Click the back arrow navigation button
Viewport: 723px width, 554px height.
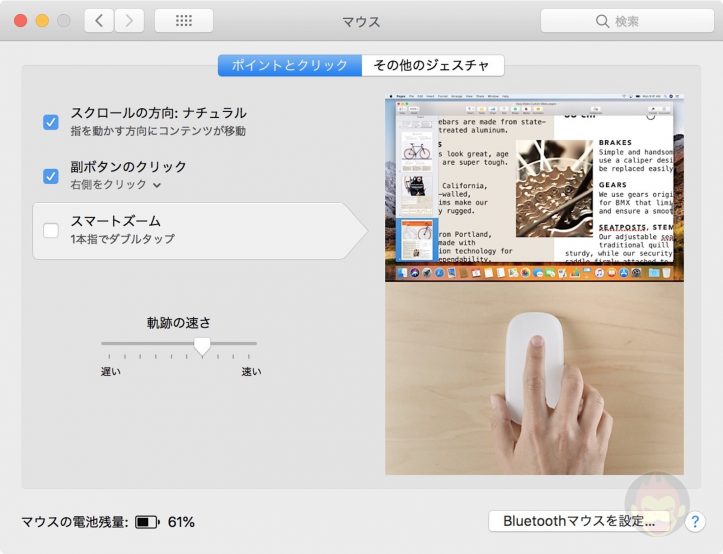pos(98,21)
